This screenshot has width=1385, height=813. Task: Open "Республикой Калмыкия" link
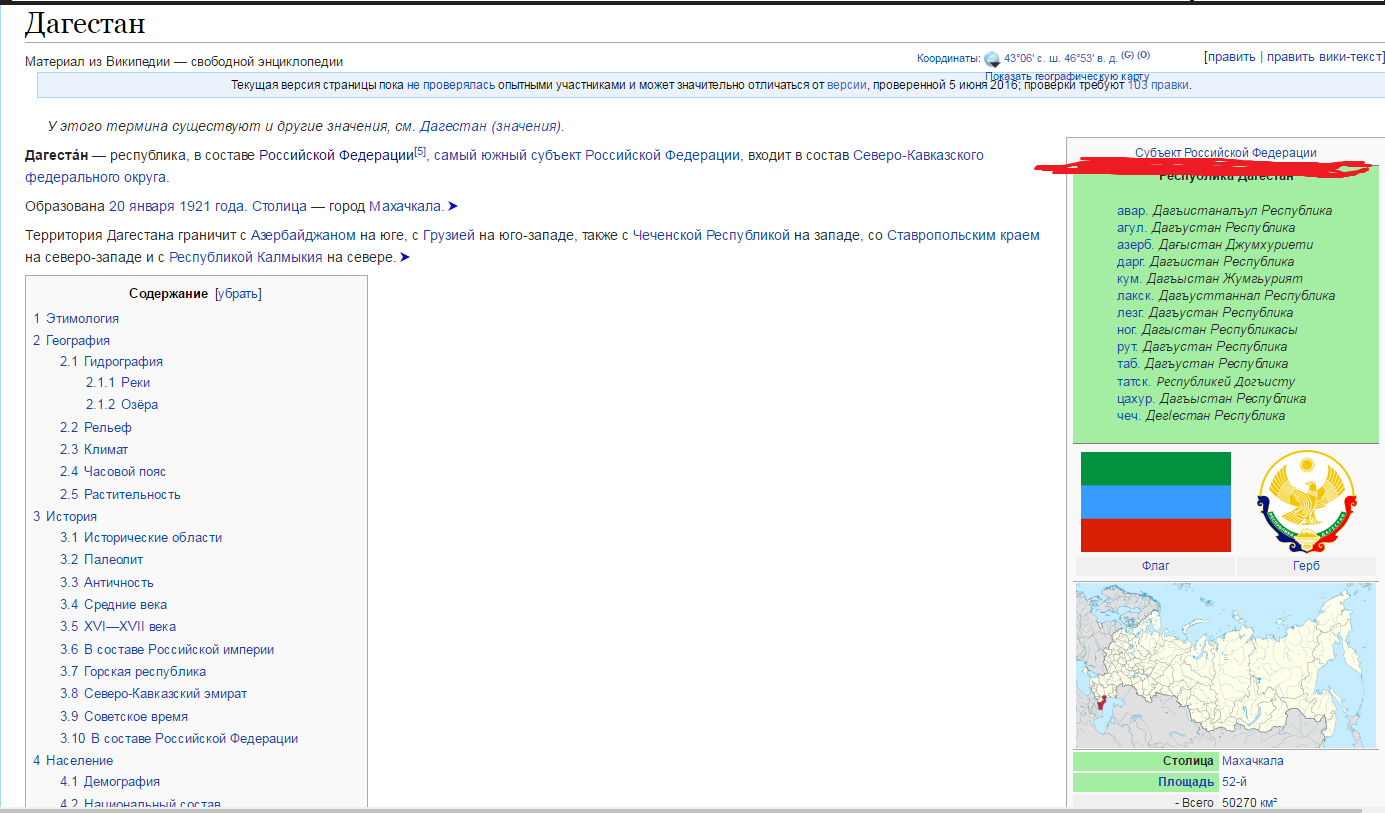[246, 258]
